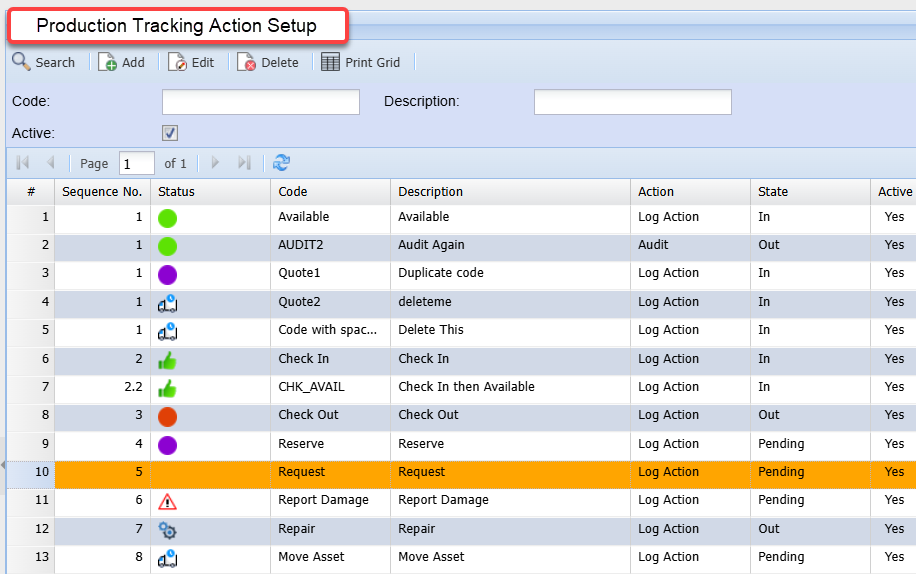This screenshot has width=916, height=574.
Task: Sort by Sequence No. column header
Action: (x=102, y=192)
